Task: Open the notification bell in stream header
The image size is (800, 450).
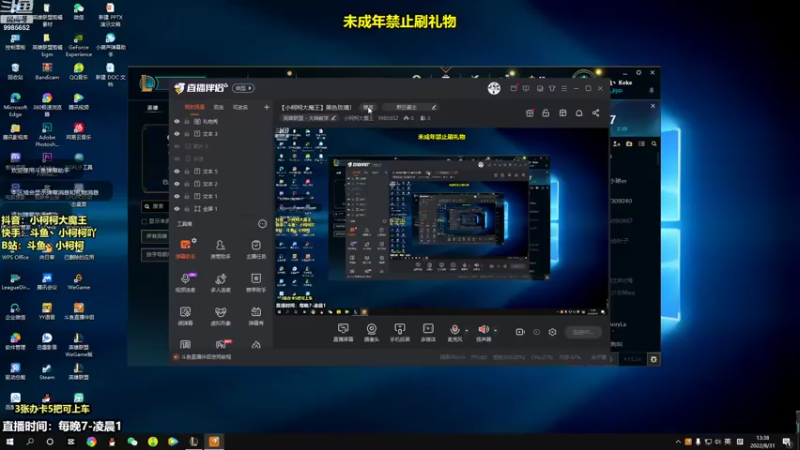Action: coord(579,113)
